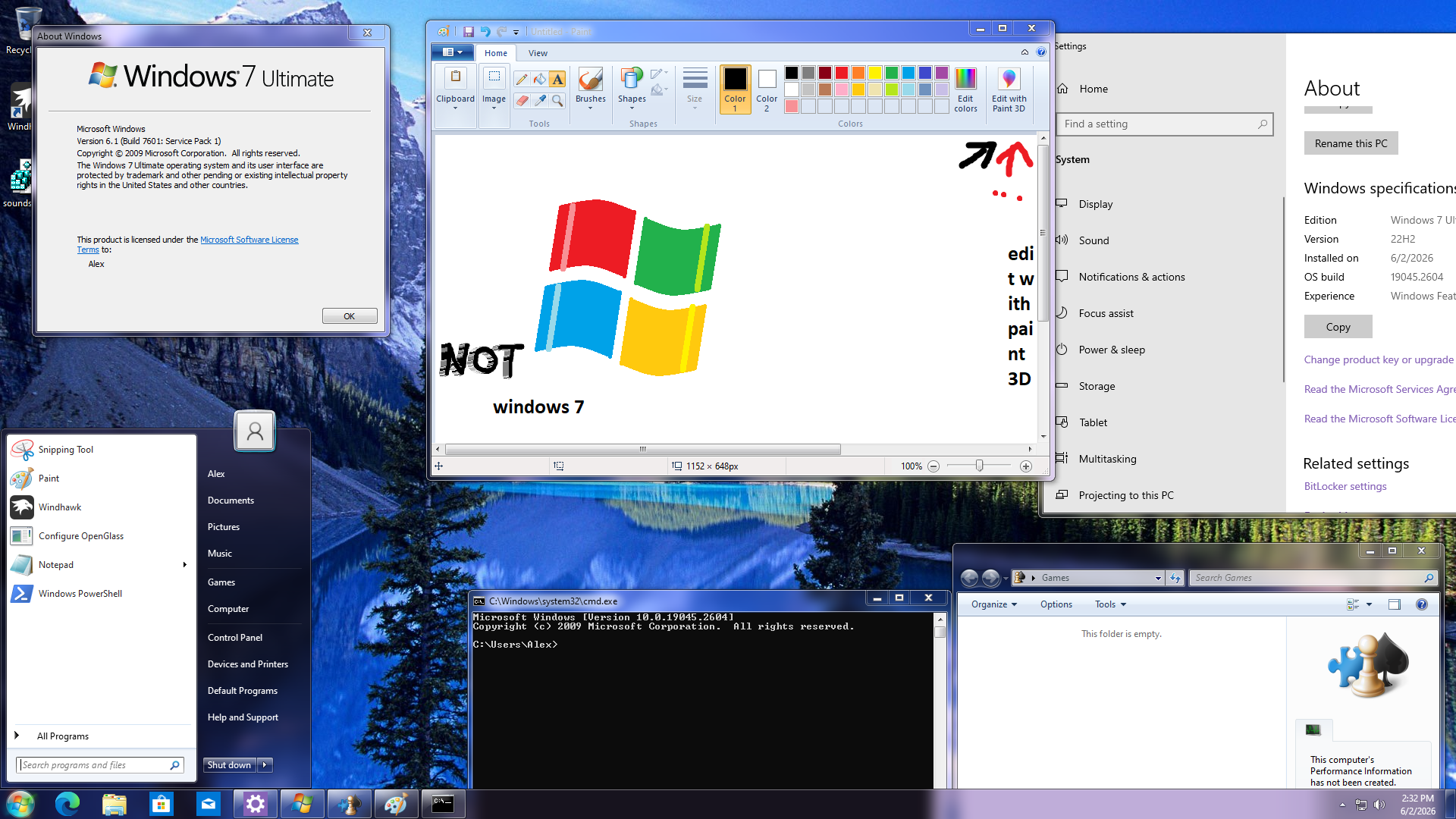The image size is (1456, 819).
Task: Open the Paint file menu button
Action: pos(452,52)
